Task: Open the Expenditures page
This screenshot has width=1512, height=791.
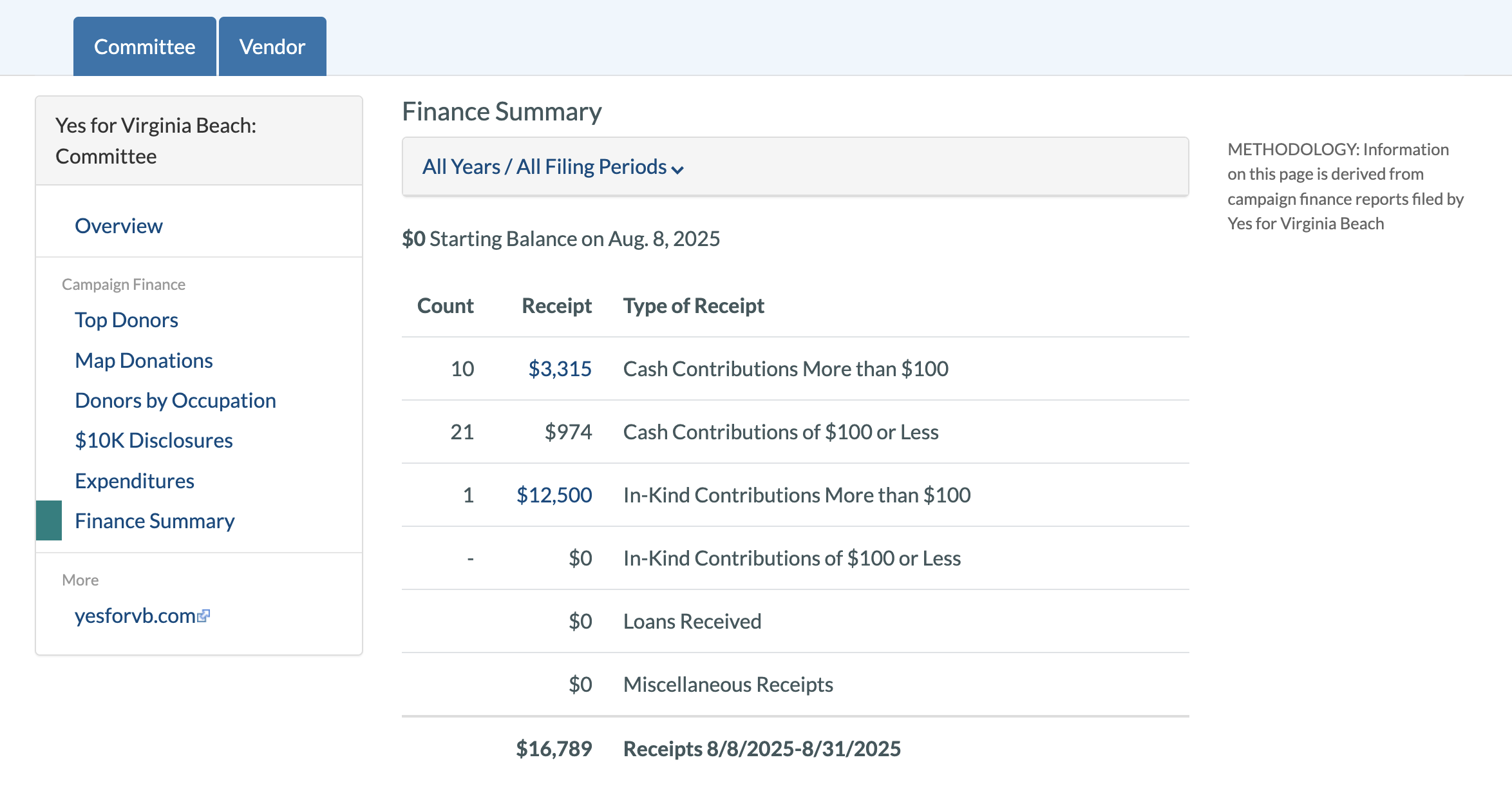Action: (135, 480)
